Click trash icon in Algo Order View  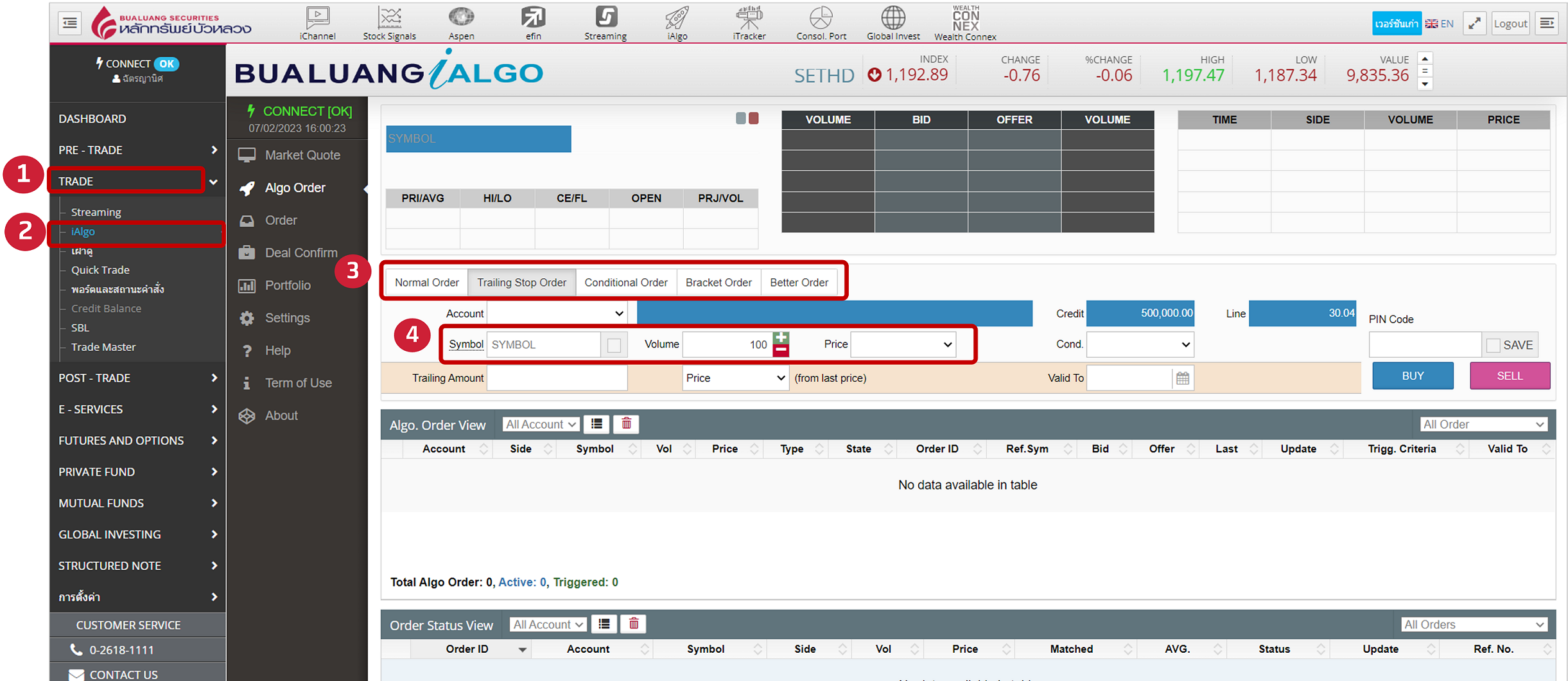(x=627, y=424)
